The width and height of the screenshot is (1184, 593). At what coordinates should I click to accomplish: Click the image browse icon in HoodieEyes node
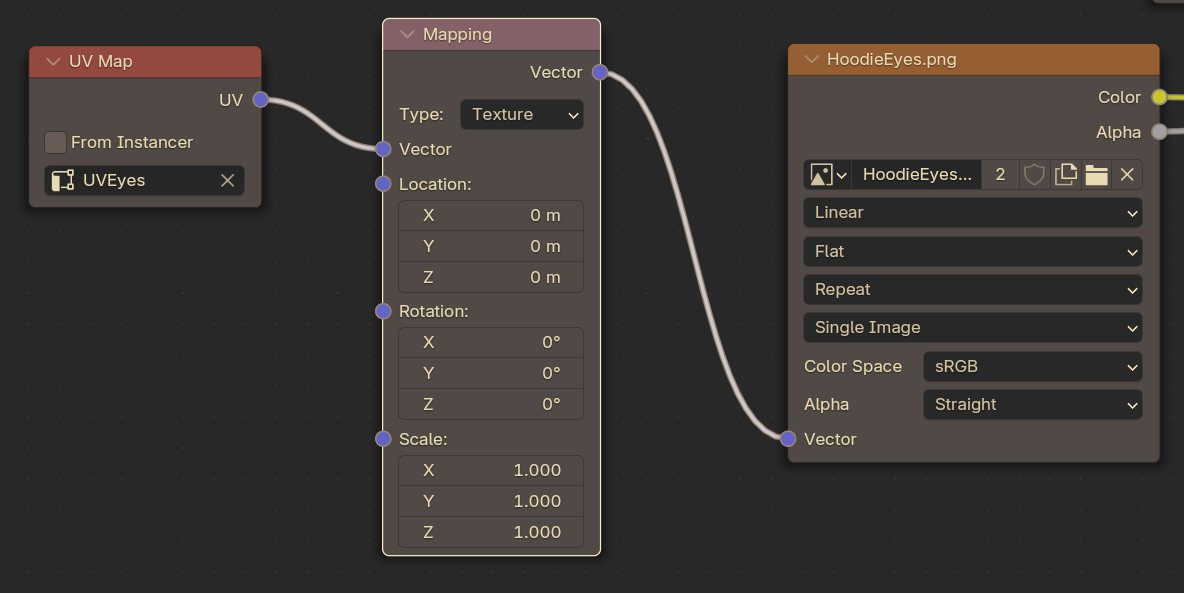pyautogui.click(x=828, y=175)
